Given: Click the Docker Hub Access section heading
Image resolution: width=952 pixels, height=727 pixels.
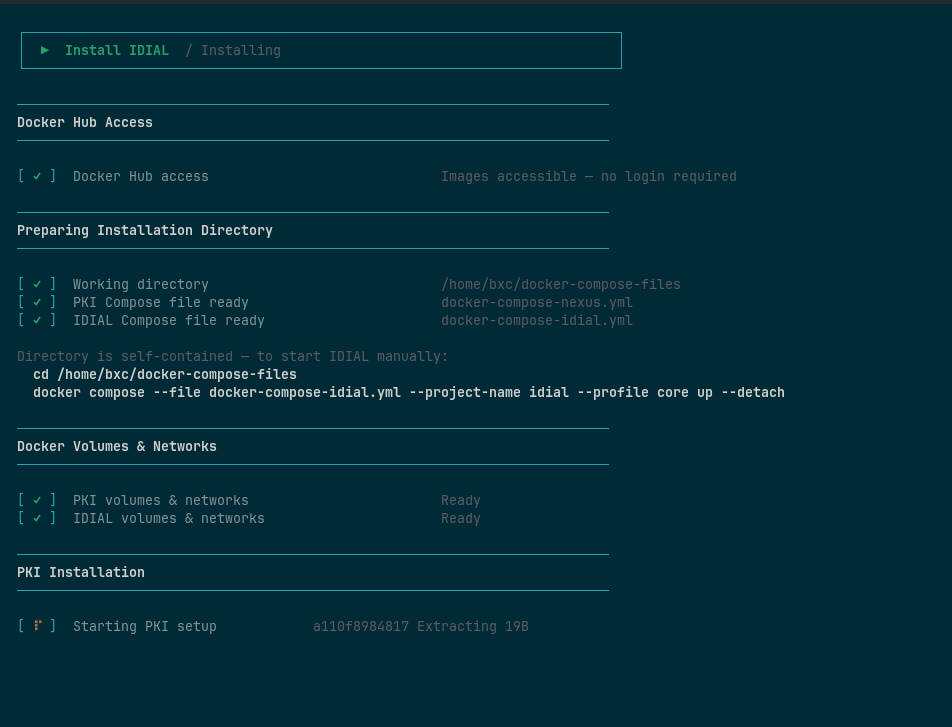Looking at the screenshot, I should tap(84, 123).
